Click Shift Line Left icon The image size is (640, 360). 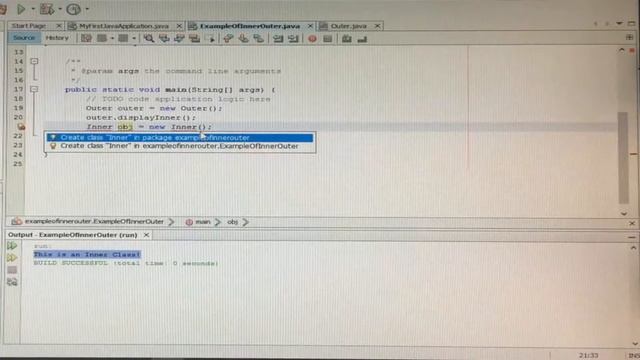278,38
